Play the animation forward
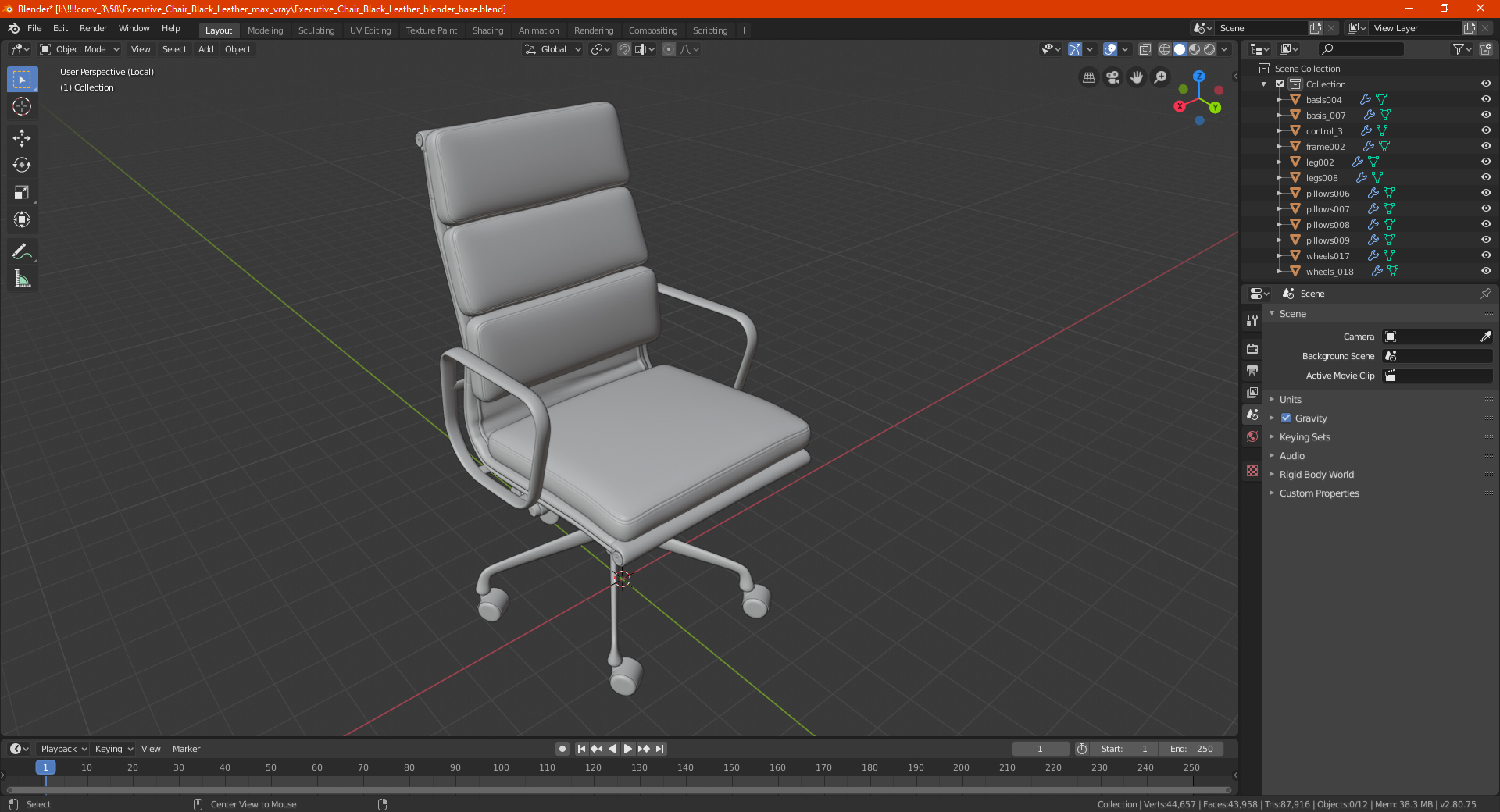 pos(628,749)
